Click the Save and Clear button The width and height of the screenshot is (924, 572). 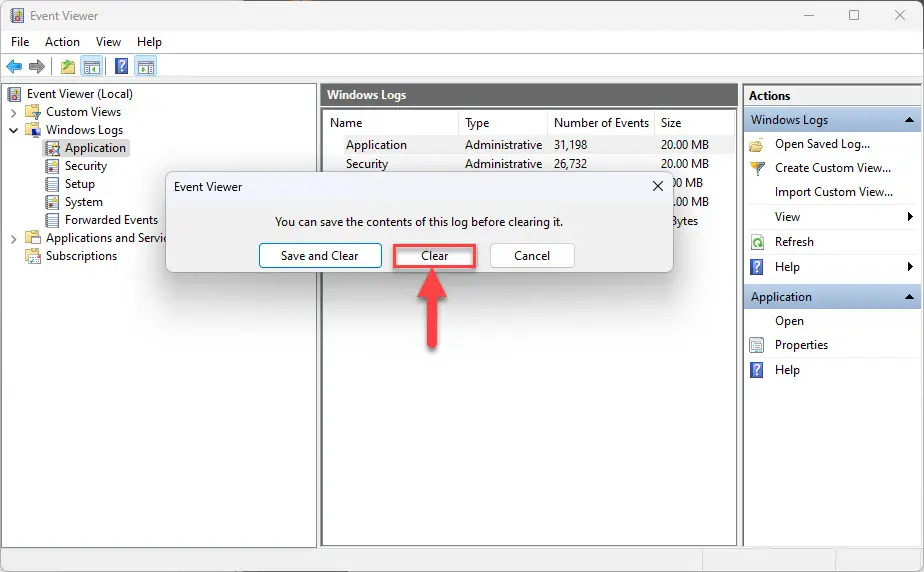pyautogui.click(x=320, y=256)
